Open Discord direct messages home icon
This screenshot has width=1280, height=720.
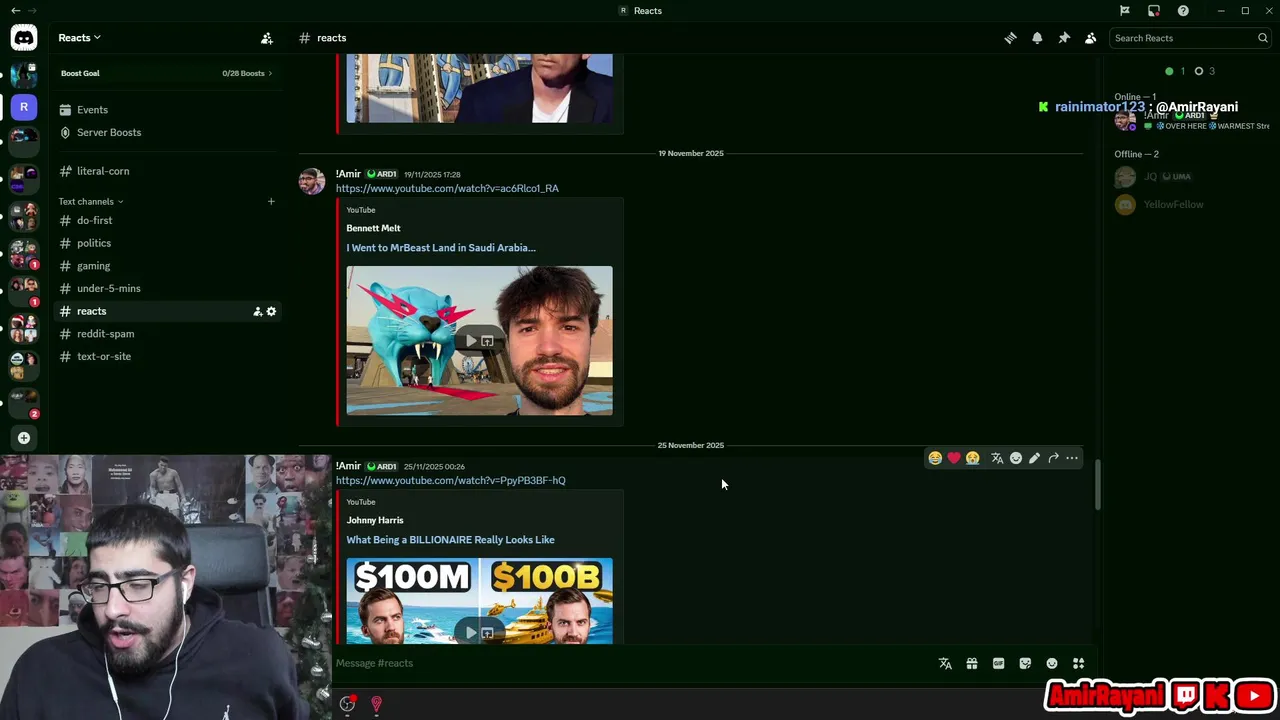[24, 38]
